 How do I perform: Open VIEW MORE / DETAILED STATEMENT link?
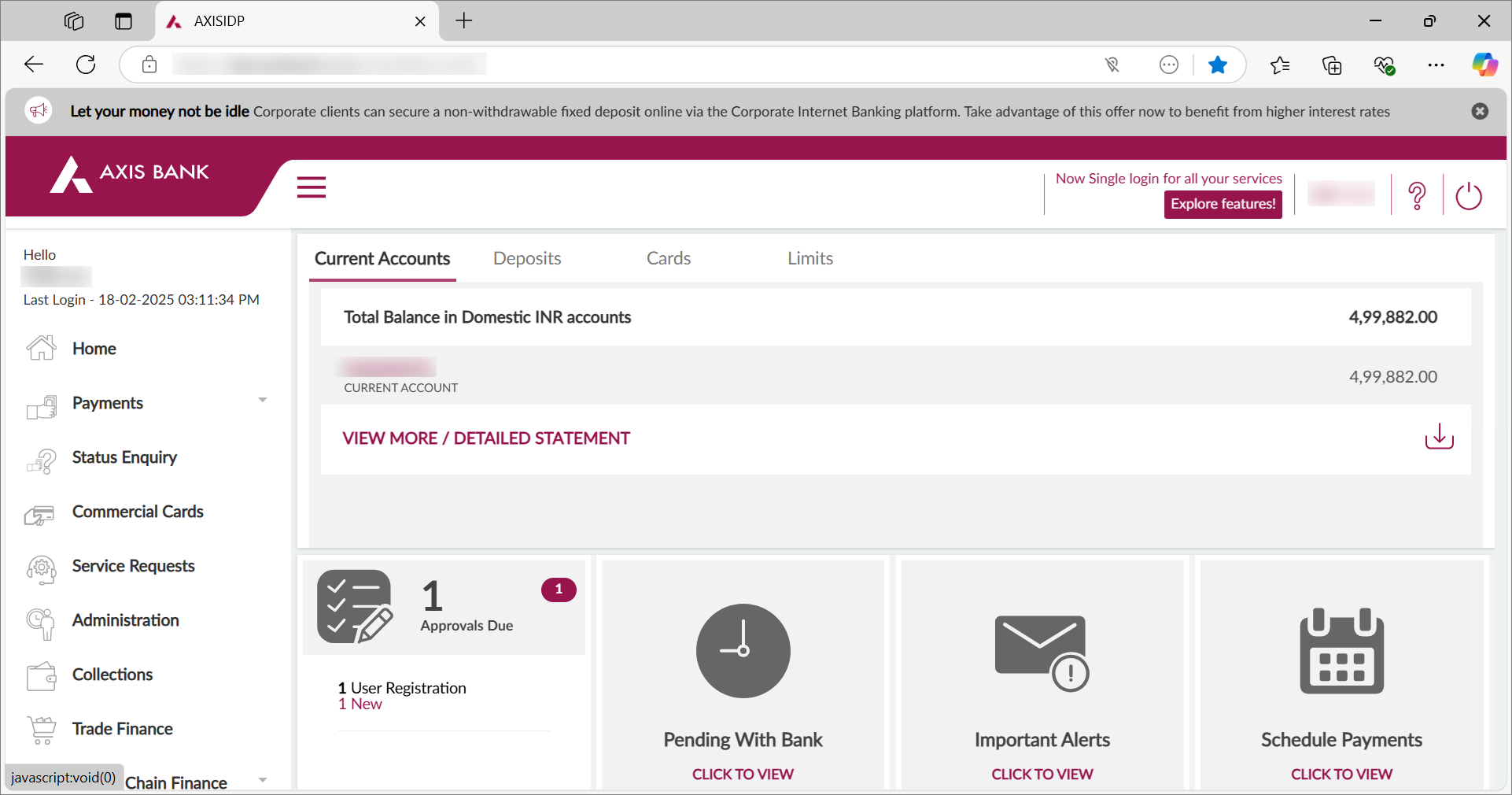click(486, 438)
